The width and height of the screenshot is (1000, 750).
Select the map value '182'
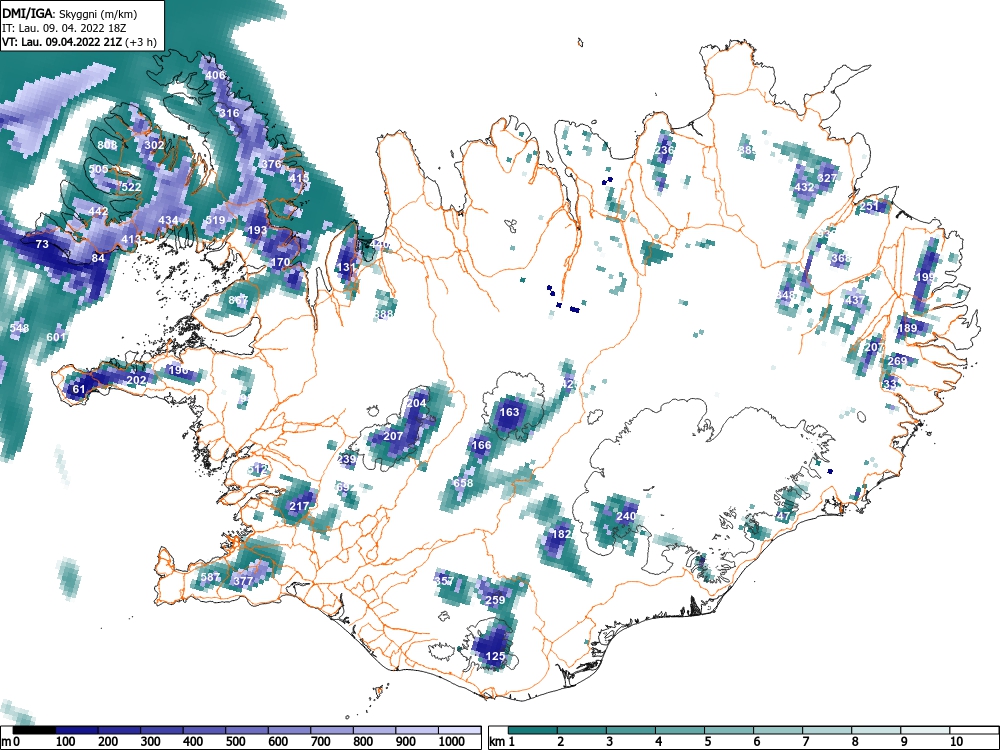point(561,534)
